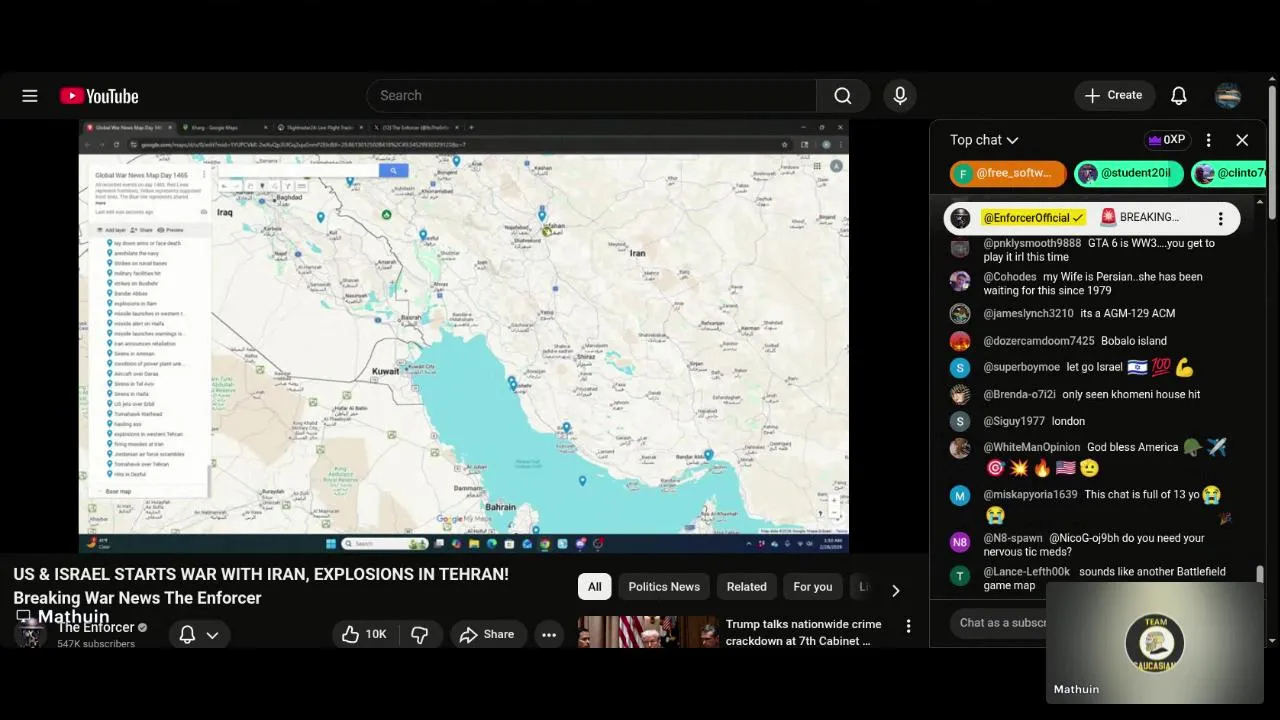This screenshot has width=1280, height=720.
Task: Click the @N8-spawn avatar
Action: 960,542
